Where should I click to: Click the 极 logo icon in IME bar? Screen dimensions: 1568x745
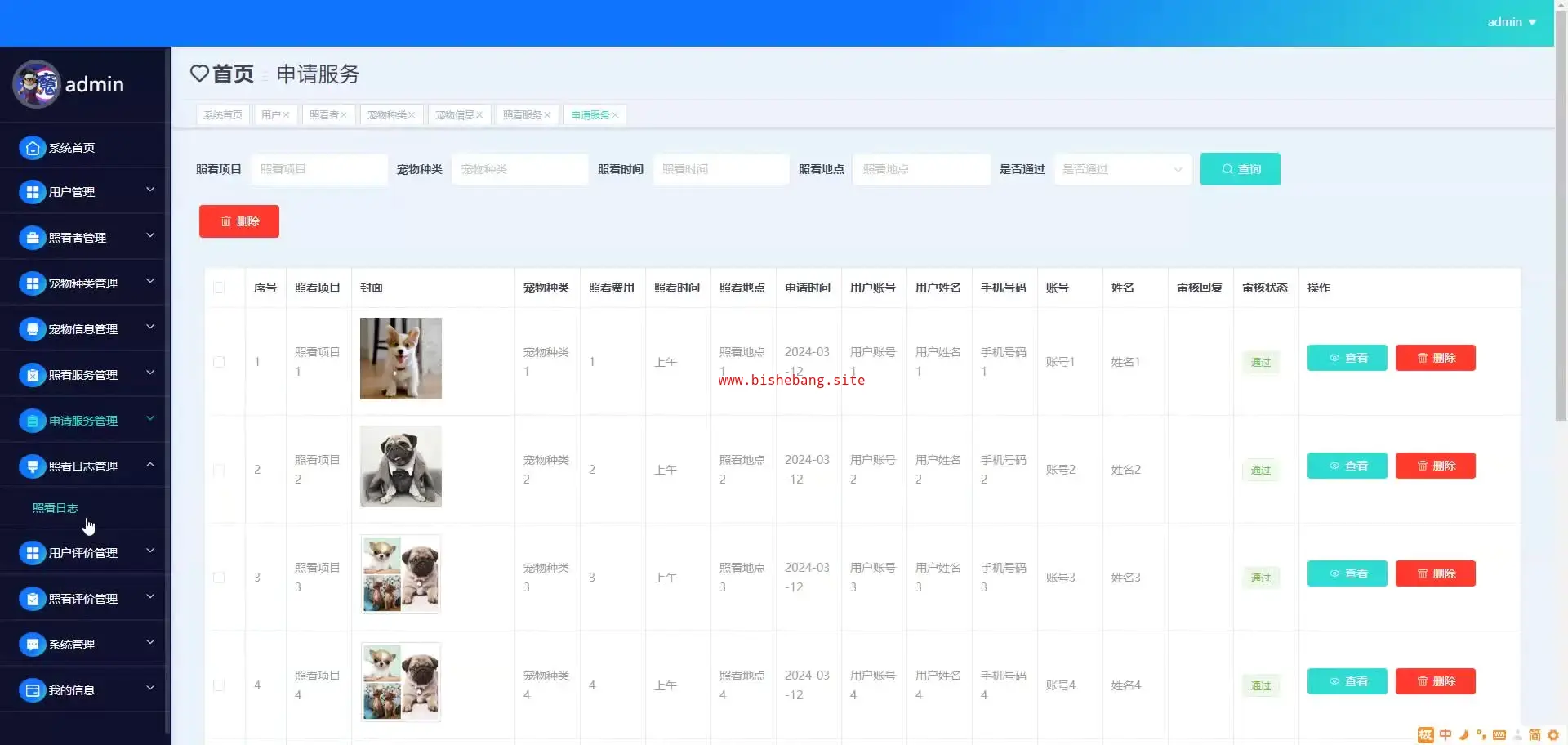pyautogui.click(x=1426, y=735)
